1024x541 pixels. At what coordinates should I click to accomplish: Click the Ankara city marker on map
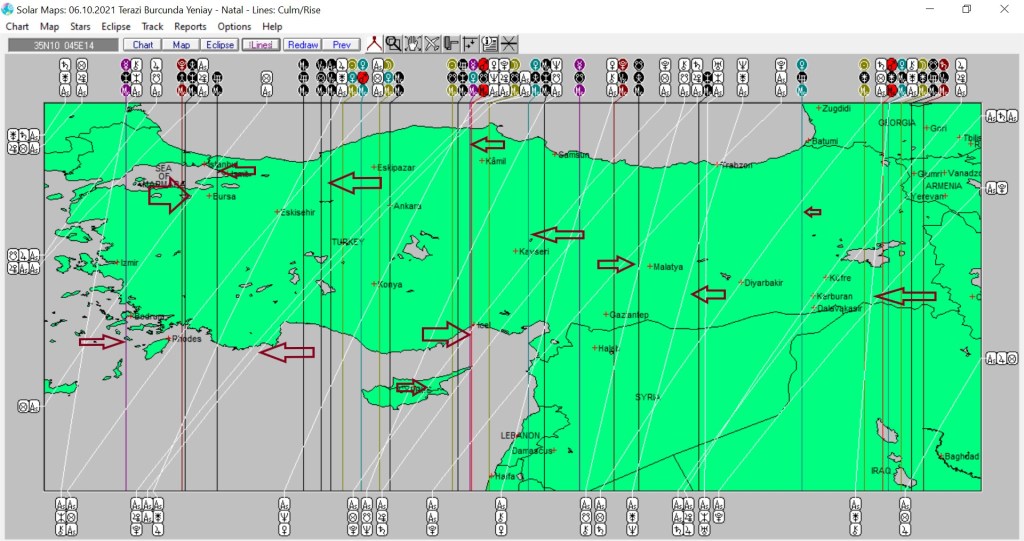click(x=390, y=206)
